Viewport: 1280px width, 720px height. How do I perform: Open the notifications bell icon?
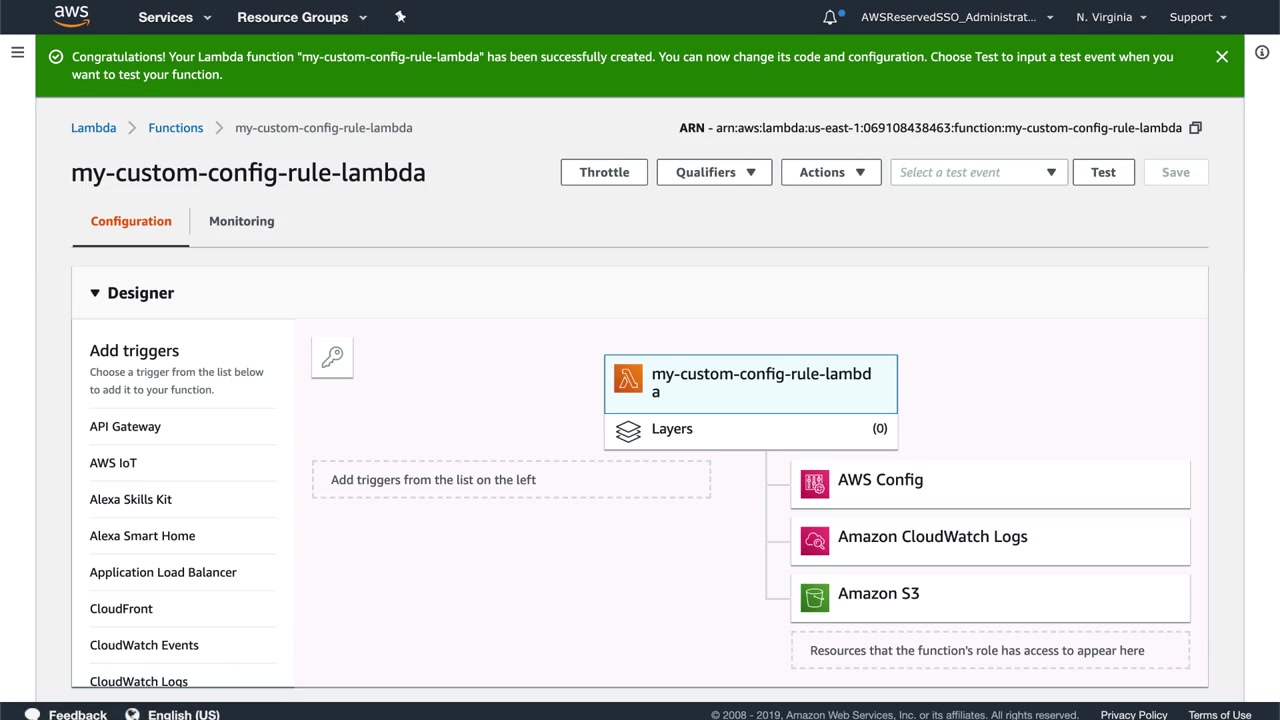[x=830, y=17]
